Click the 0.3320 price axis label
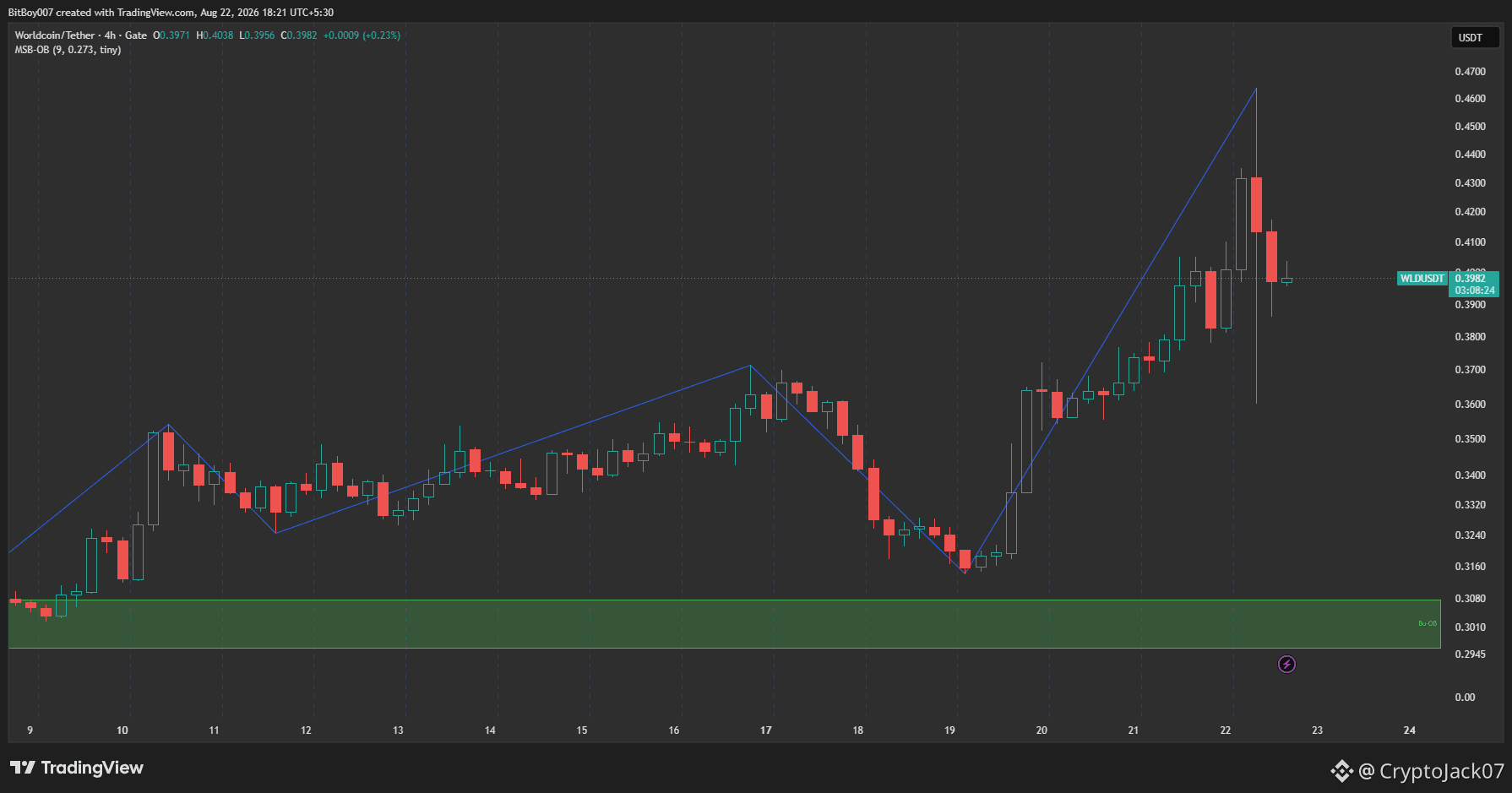 [1470, 505]
